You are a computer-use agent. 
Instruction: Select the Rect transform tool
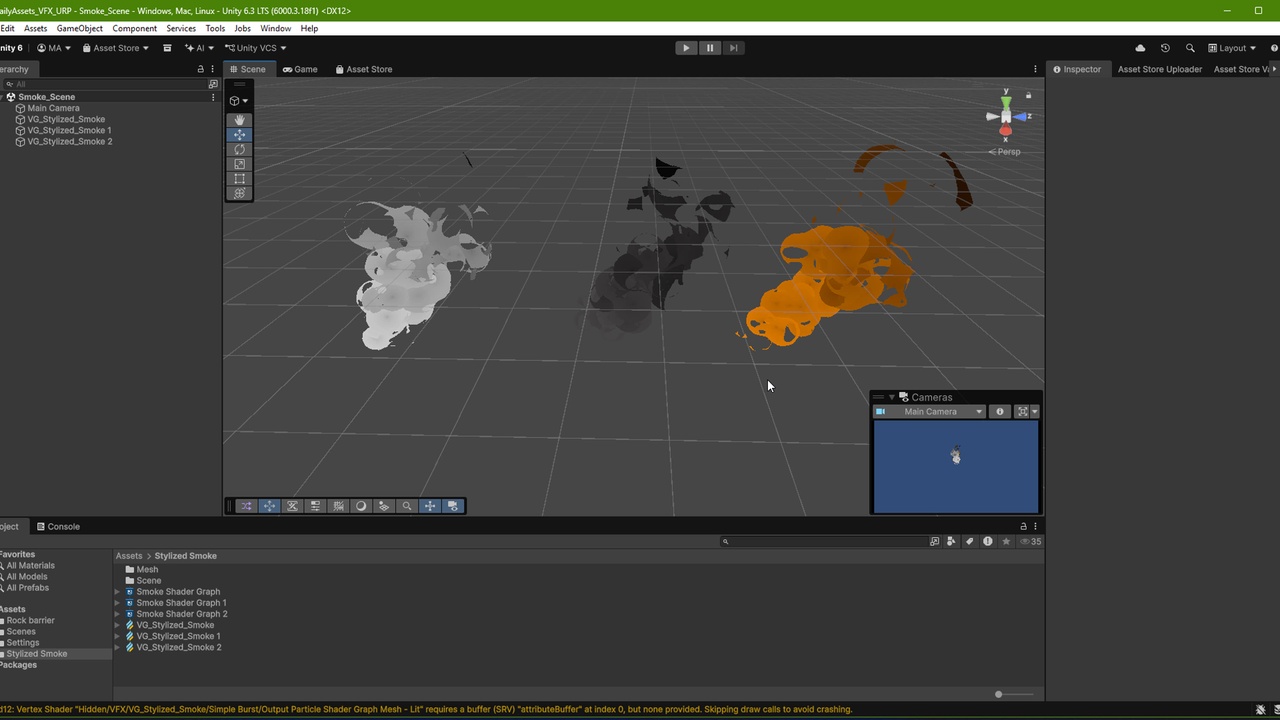(x=239, y=179)
